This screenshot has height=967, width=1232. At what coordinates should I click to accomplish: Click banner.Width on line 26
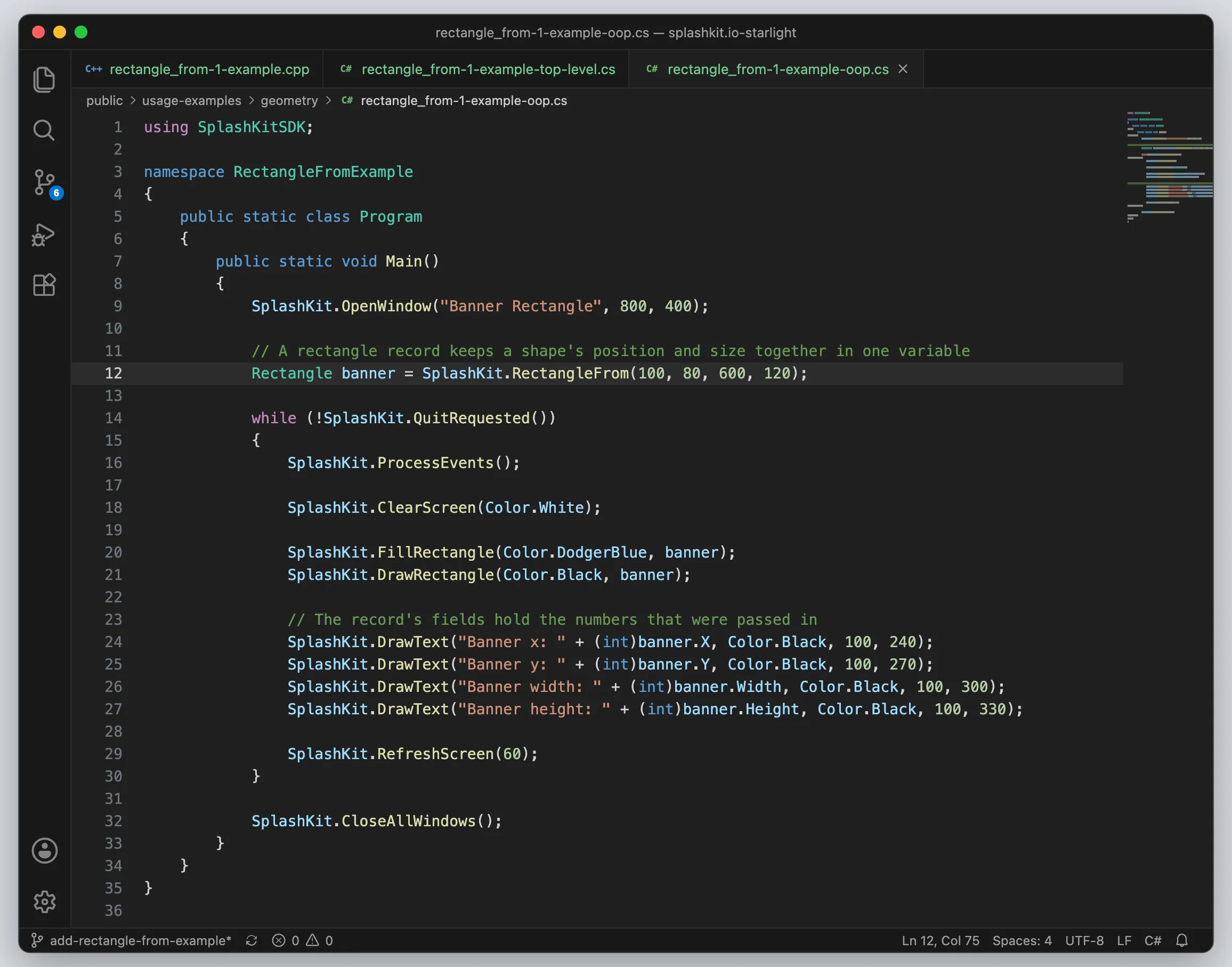pos(728,686)
